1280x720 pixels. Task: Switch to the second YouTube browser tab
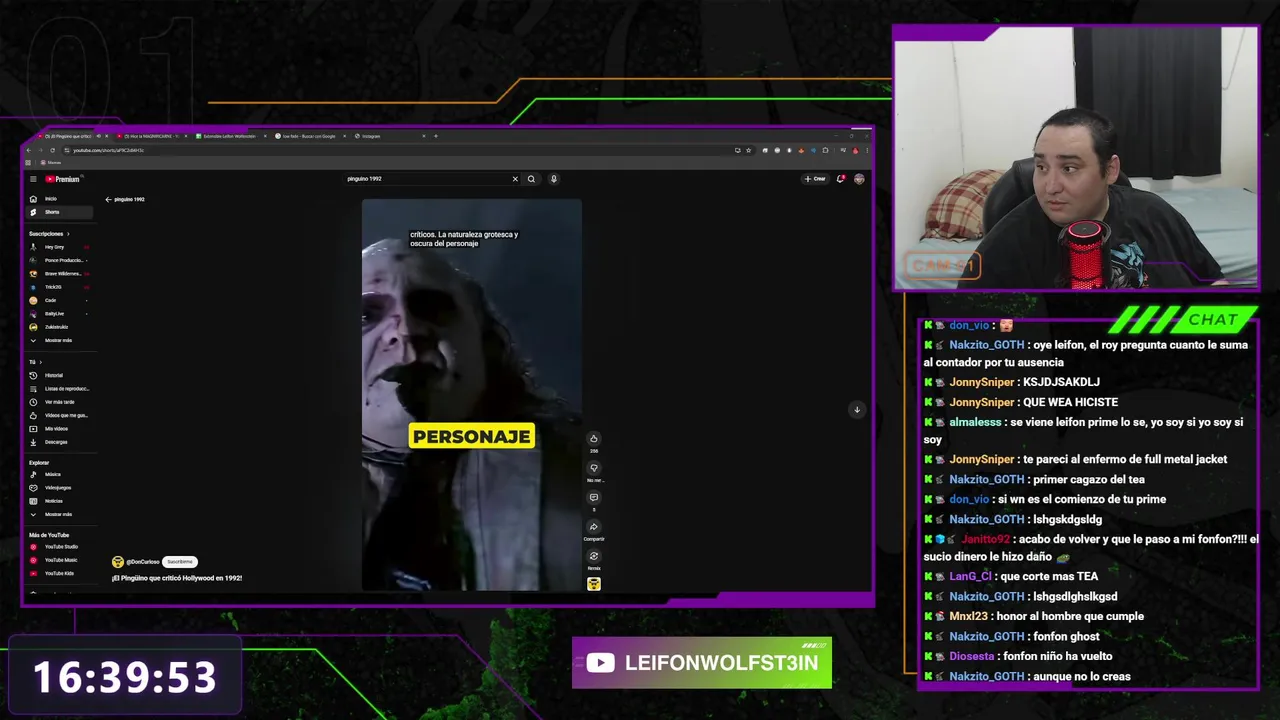[x=151, y=136]
